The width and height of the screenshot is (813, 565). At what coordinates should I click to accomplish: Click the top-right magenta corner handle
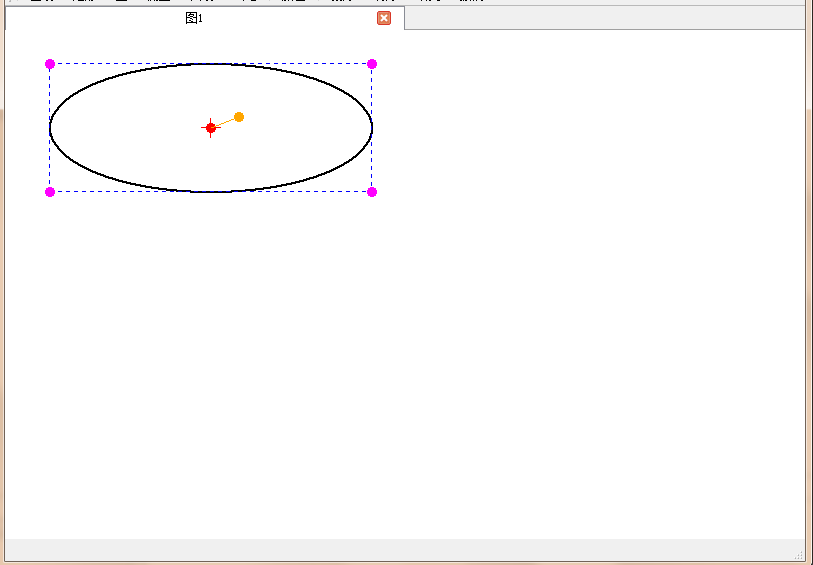(372, 64)
